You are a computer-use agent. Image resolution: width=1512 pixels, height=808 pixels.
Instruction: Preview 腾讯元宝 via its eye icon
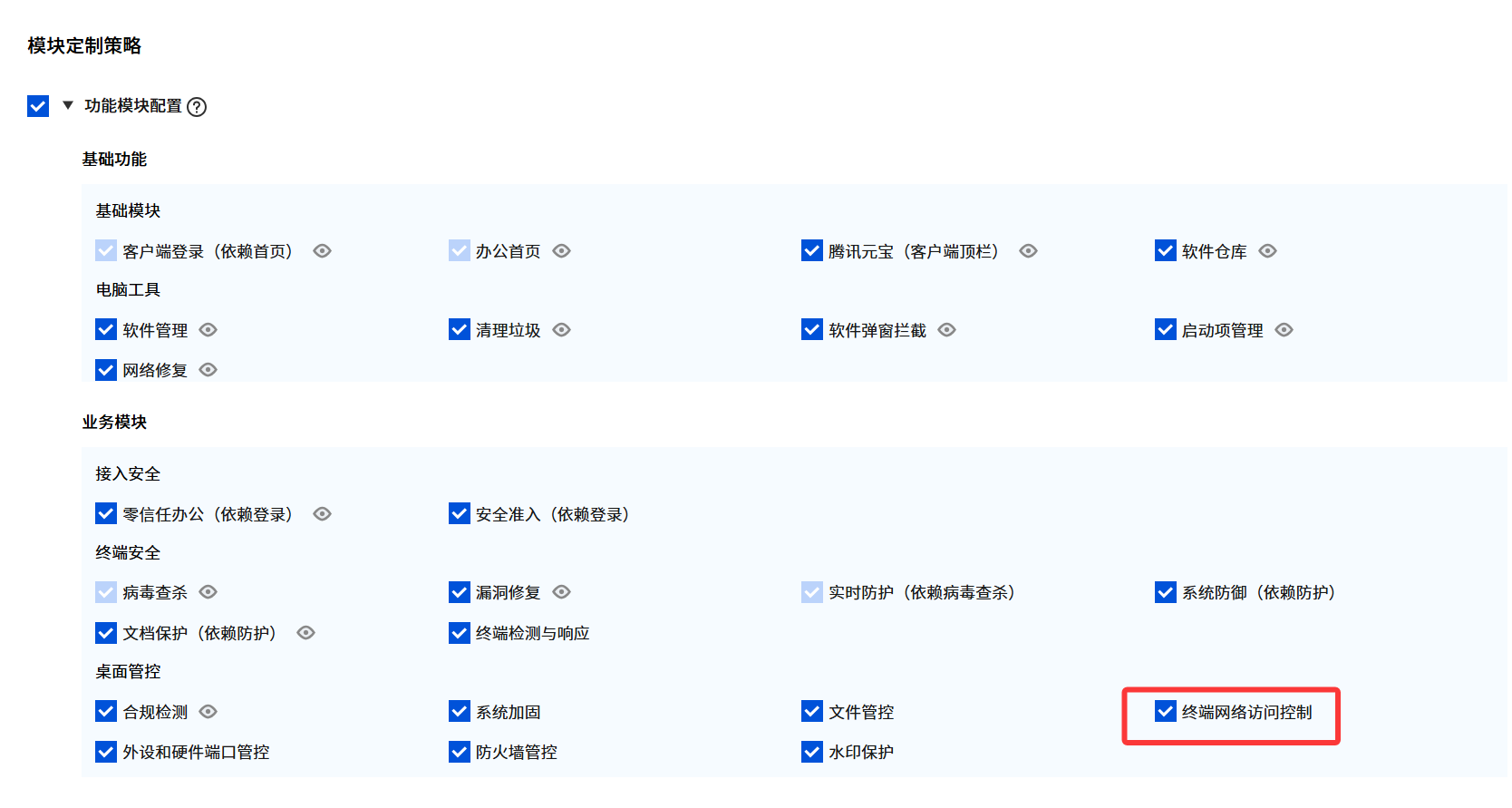(1028, 251)
